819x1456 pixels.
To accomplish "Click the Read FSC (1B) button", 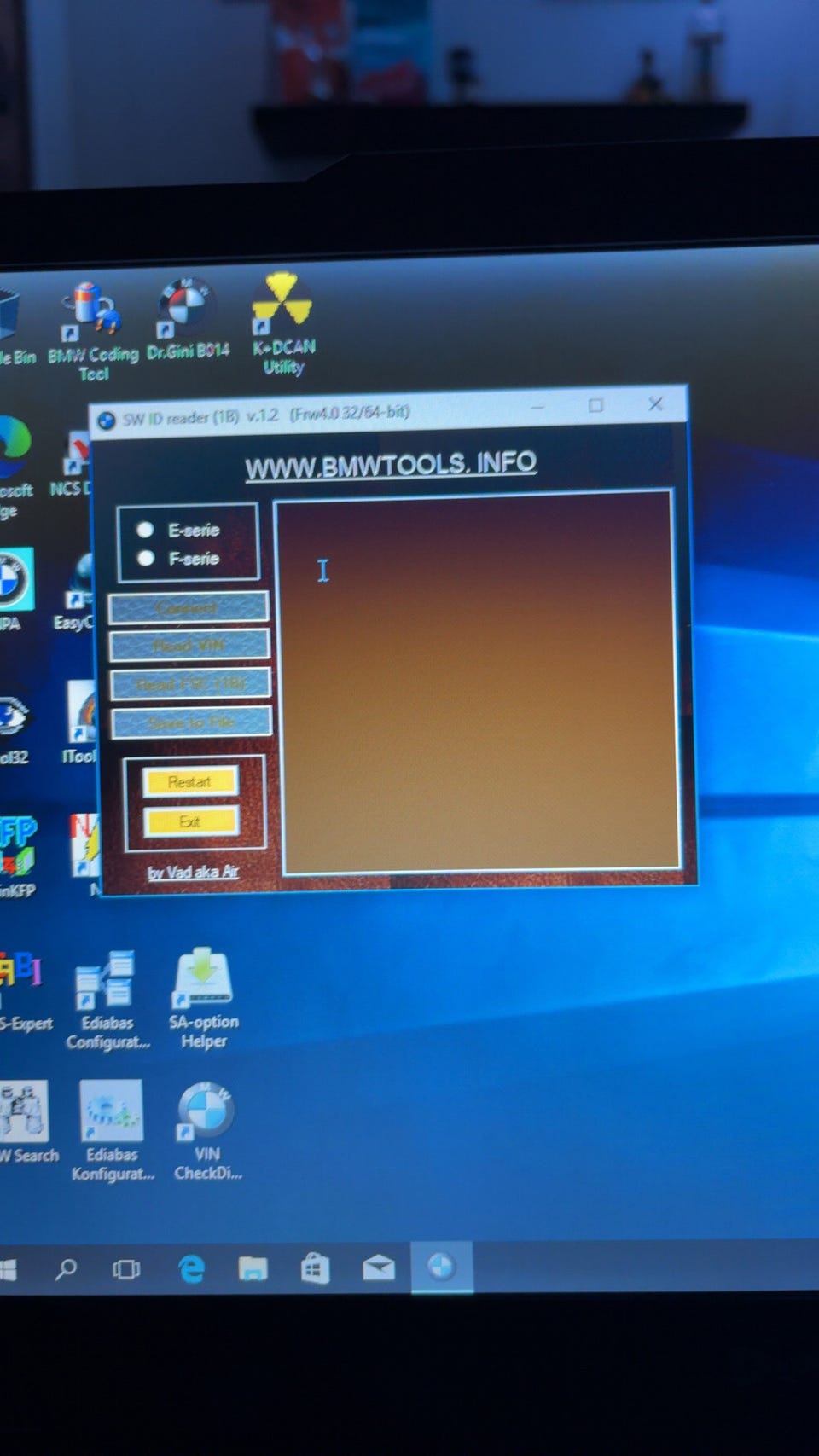I will tap(190, 683).
